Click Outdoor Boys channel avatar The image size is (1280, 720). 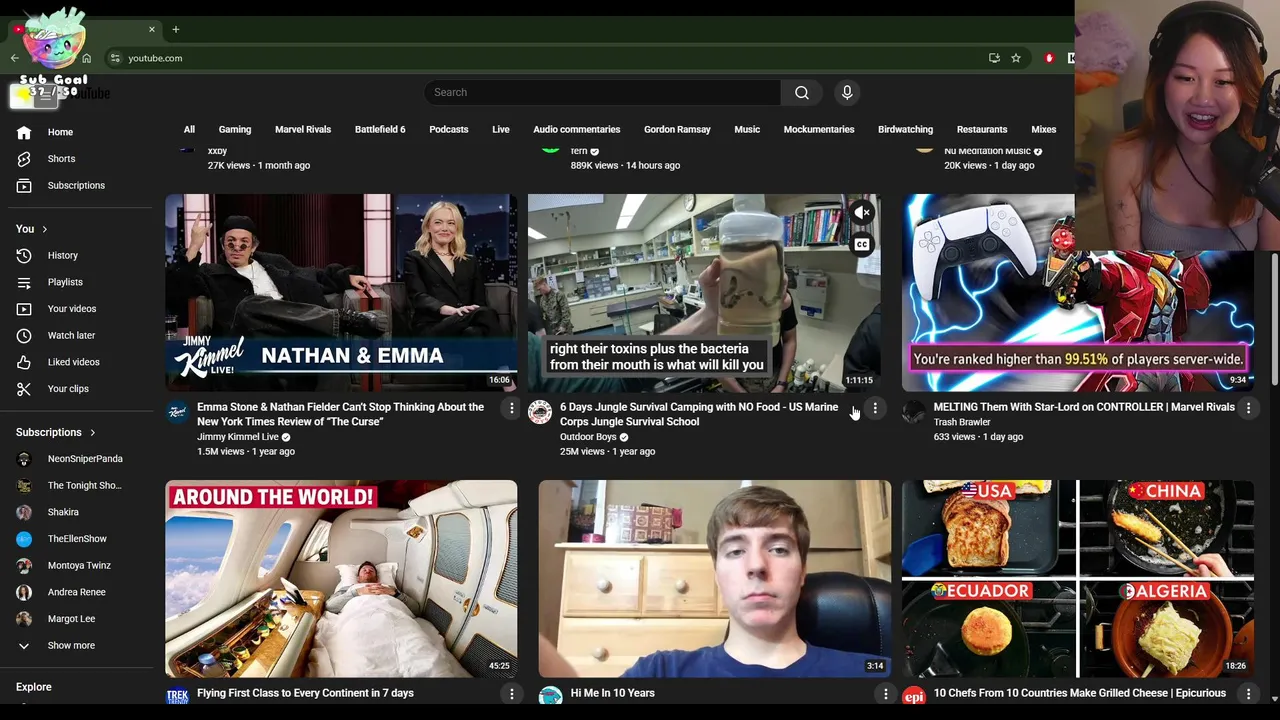click(540, 412)
